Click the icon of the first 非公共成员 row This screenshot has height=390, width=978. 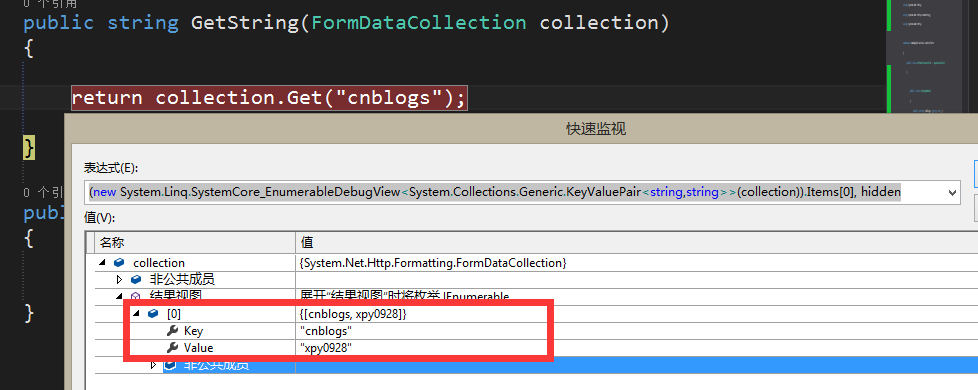coord(136,280)
